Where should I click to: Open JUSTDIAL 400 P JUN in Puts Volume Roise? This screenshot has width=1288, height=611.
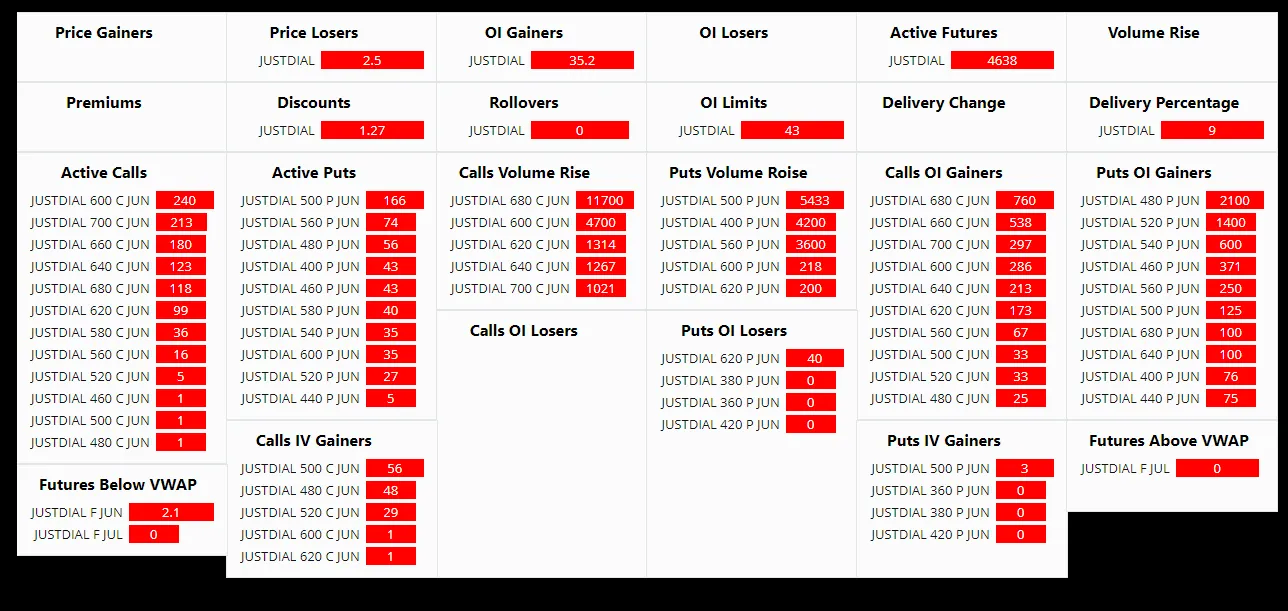pos(720,222)
